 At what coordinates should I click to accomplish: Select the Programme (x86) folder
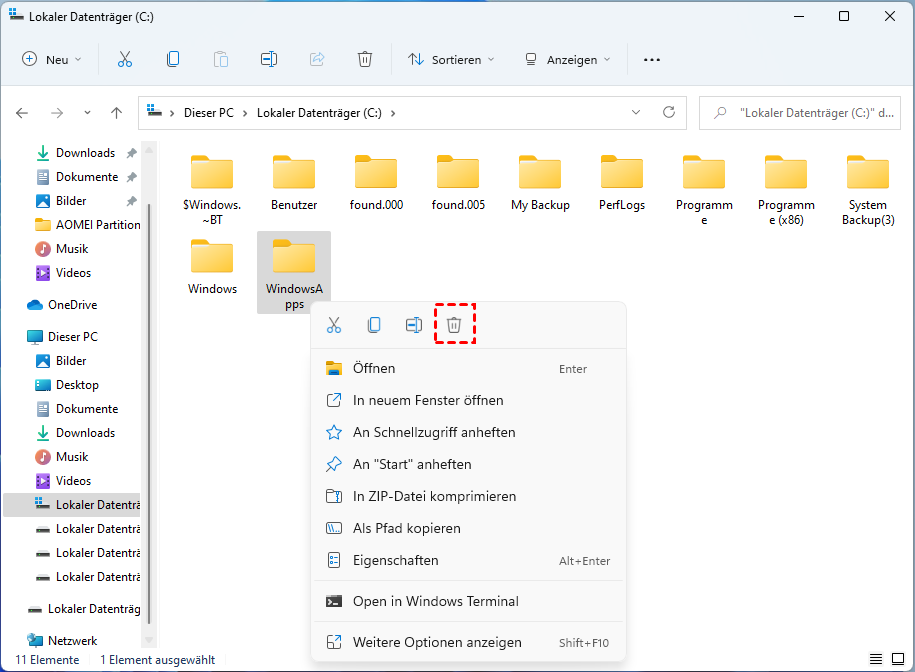[786, 190]
